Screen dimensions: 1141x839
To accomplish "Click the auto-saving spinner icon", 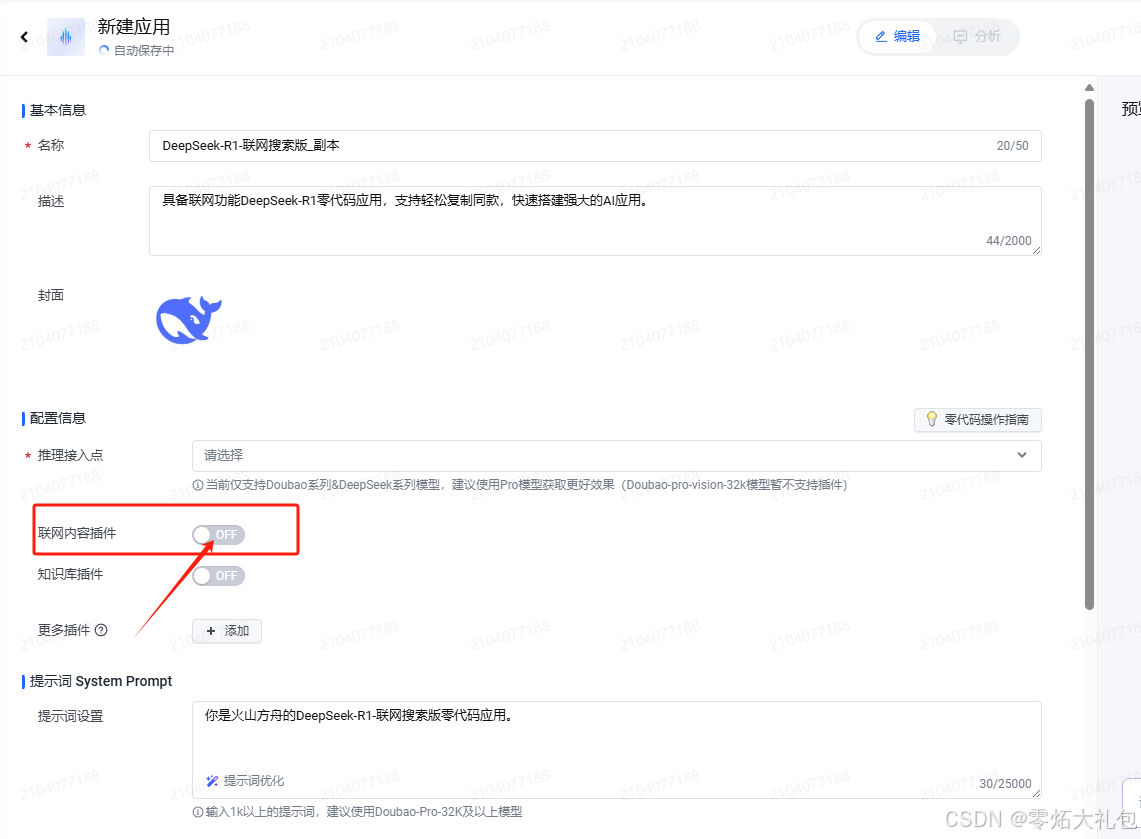I will (104, 50).
